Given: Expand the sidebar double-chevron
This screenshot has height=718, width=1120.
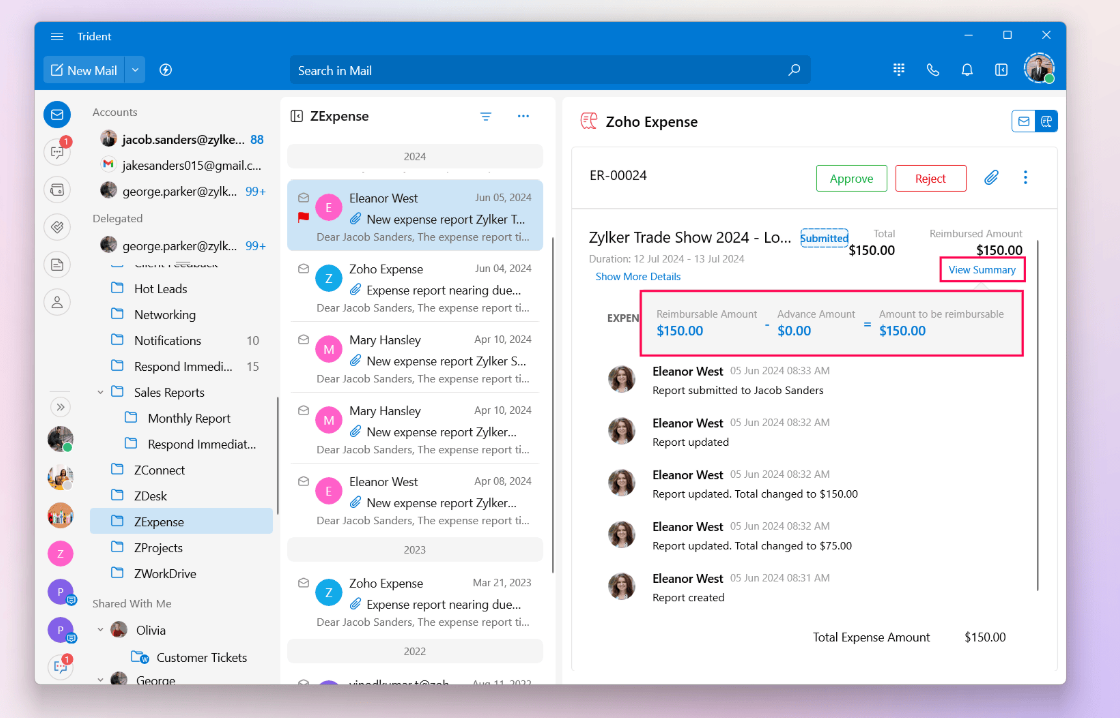Looking at the screenshot, I should pos(61,407).
